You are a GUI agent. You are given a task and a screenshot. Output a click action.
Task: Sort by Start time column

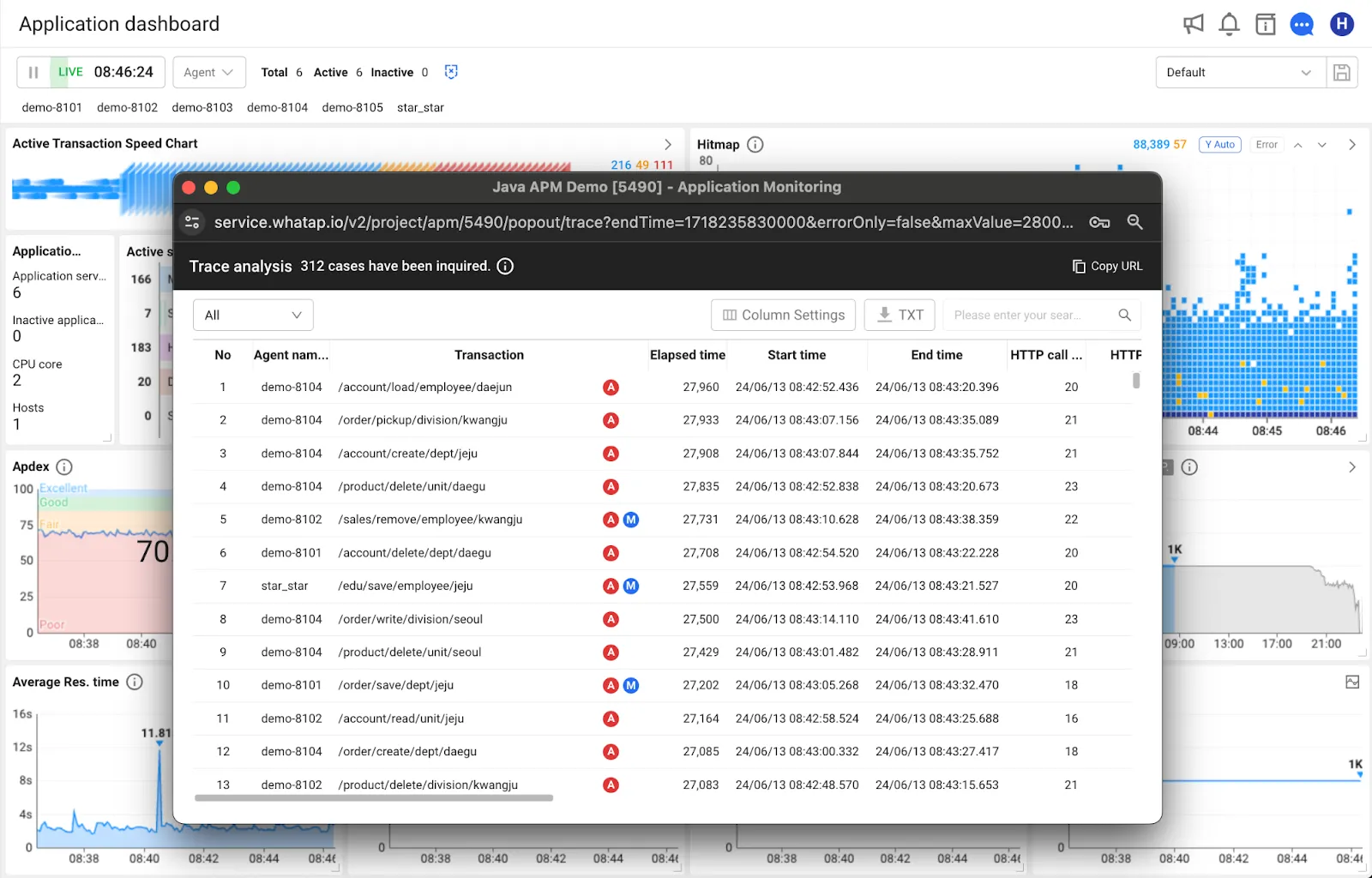pyautogui.click(x=797, y=355)
